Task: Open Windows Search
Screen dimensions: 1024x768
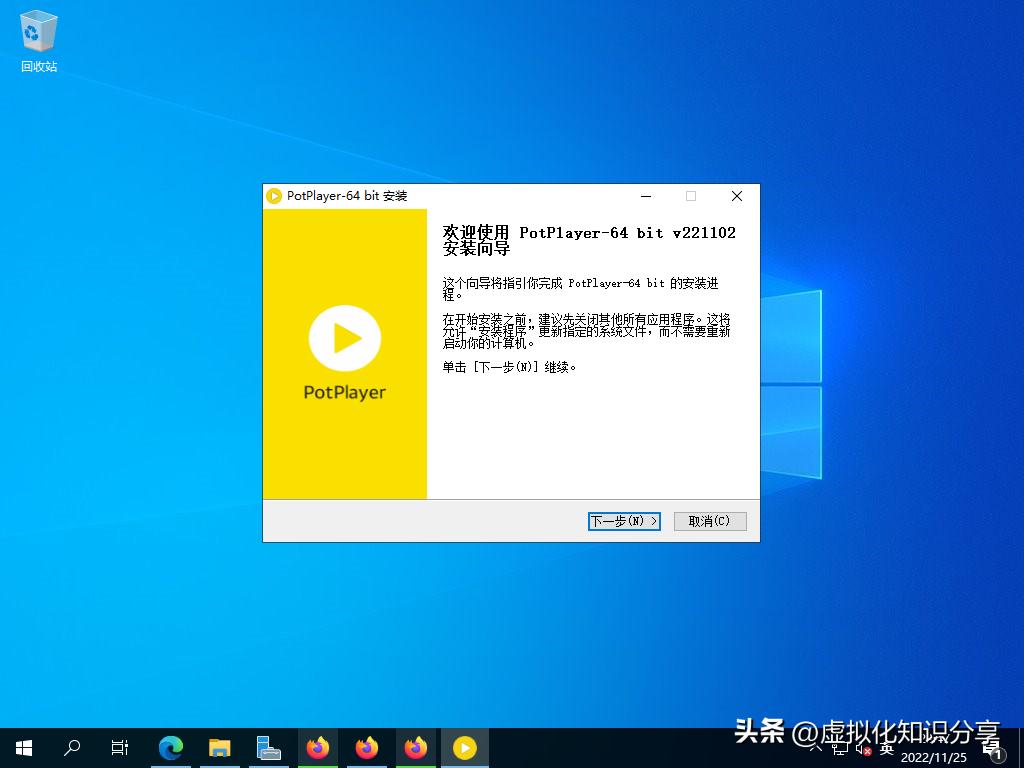Action: click(x=71, y=747)
